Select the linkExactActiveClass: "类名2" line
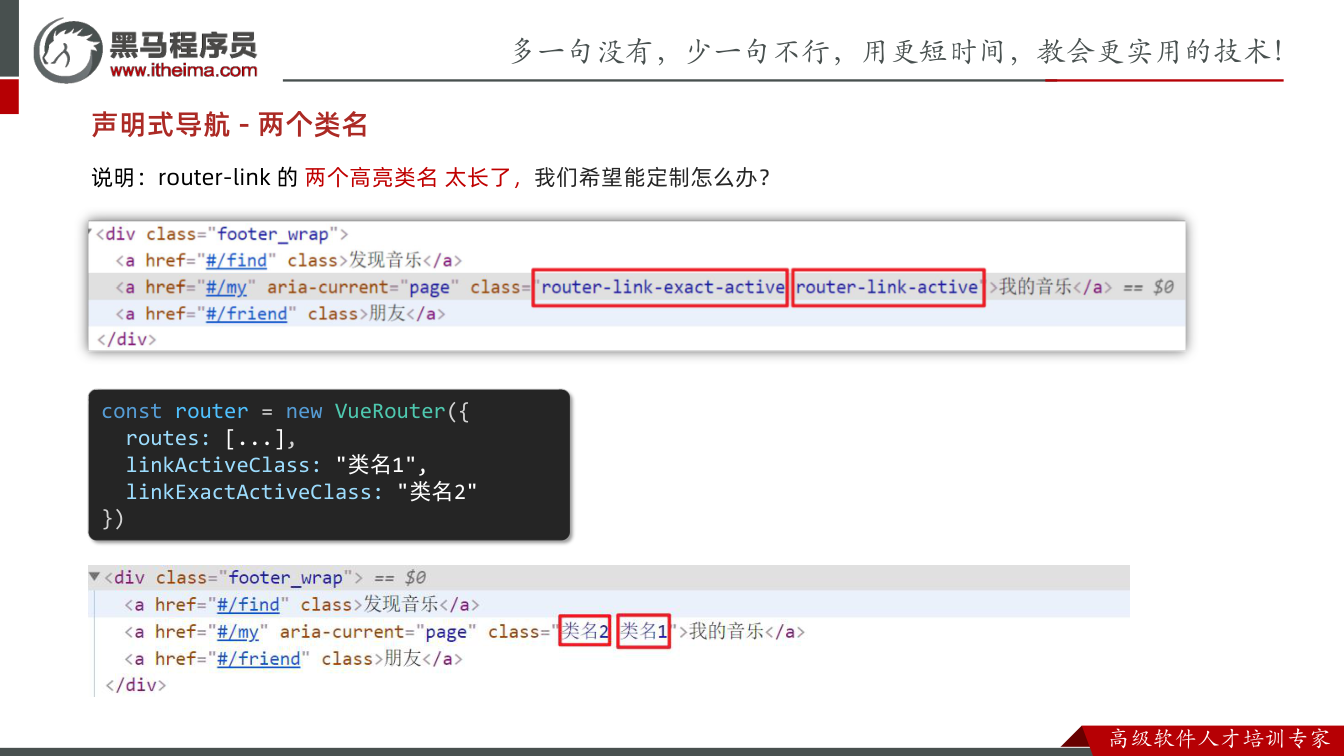1344x756 pixels. point(301,492)
